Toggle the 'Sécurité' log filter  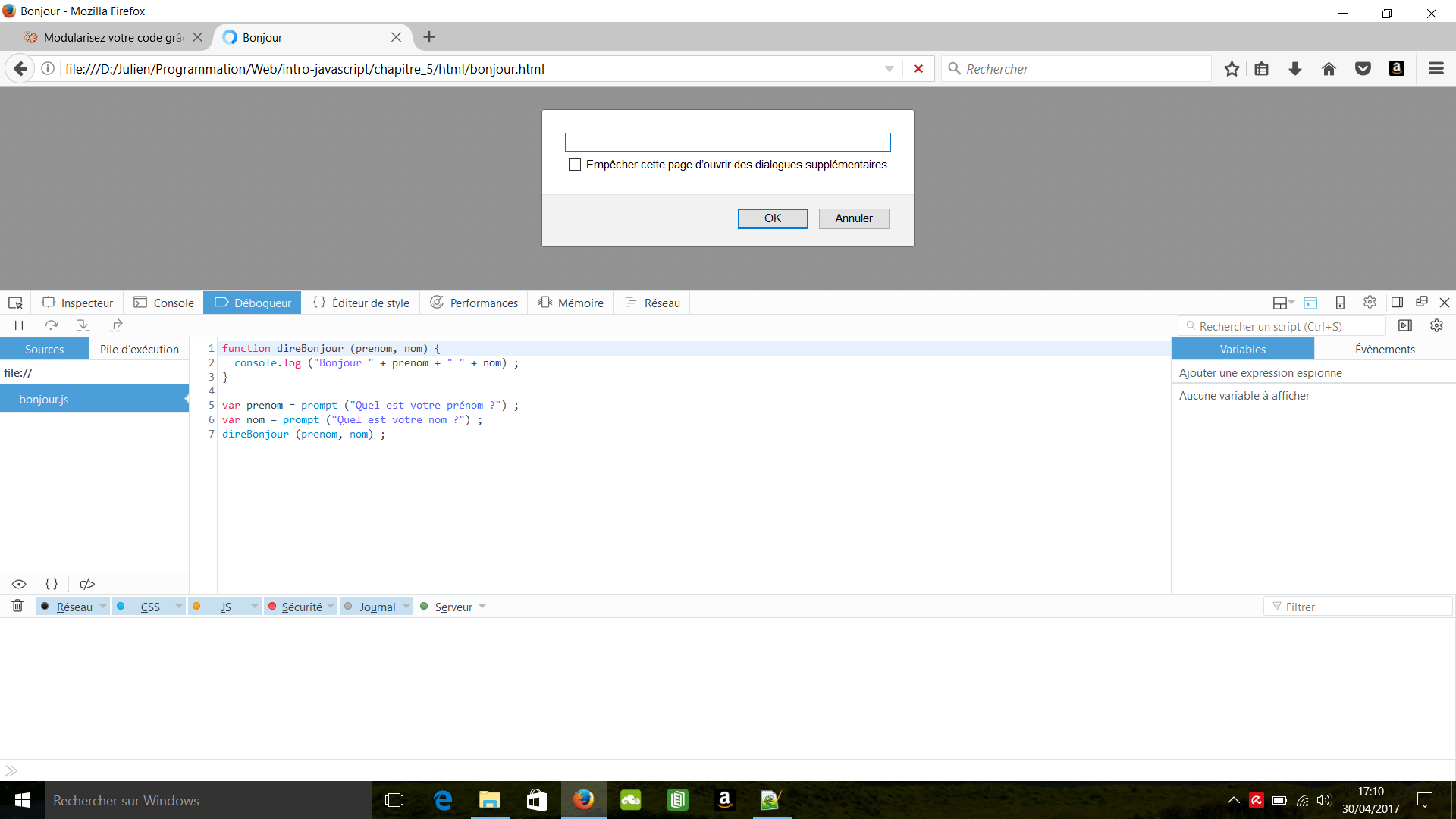(300, 606)
